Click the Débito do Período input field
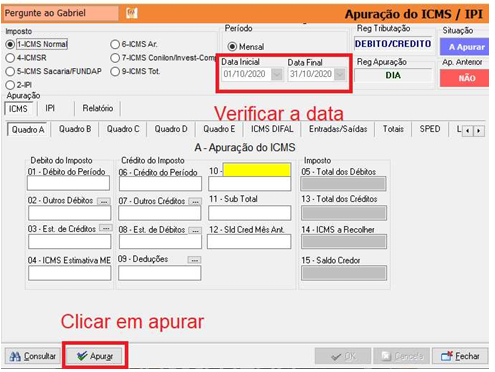The height and width of the screenshot is (372, 495). tap(68, 183)
